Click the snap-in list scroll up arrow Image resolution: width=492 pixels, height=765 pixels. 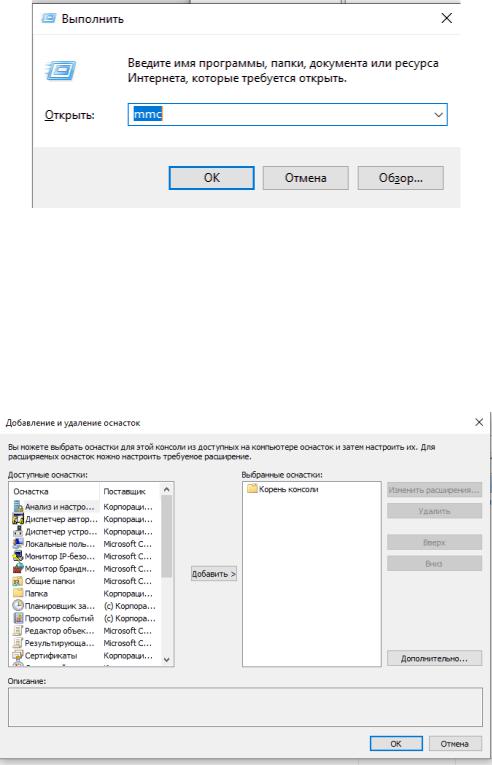coord(166,489)
